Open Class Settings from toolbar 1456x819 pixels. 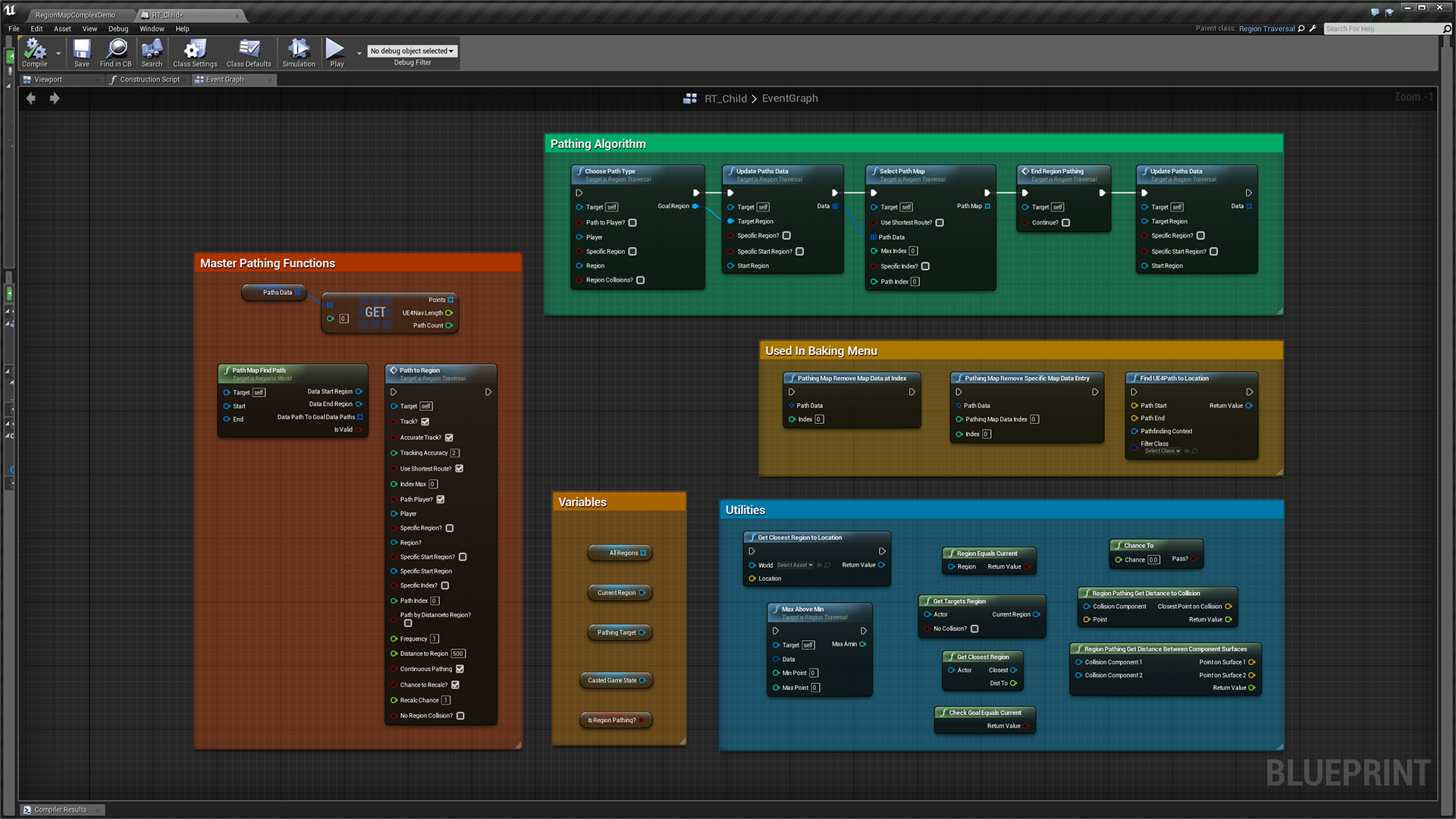coord(195,52)
